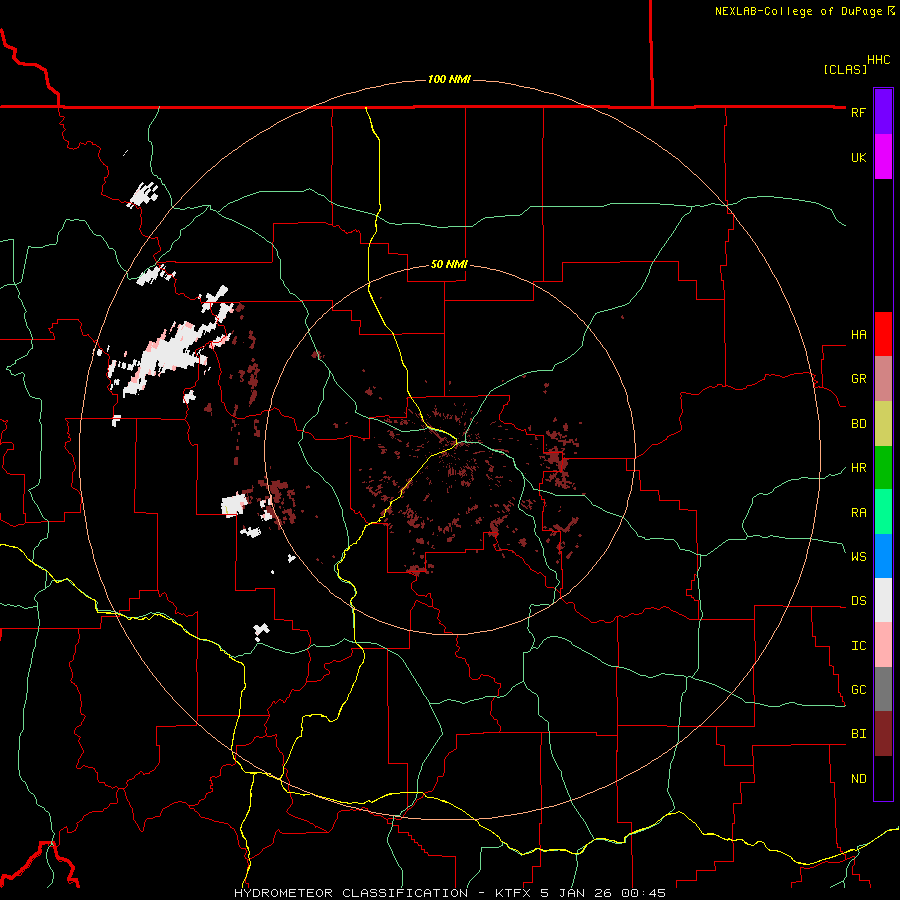
Task: Click the GC legend label
Action: pos(858,690)
